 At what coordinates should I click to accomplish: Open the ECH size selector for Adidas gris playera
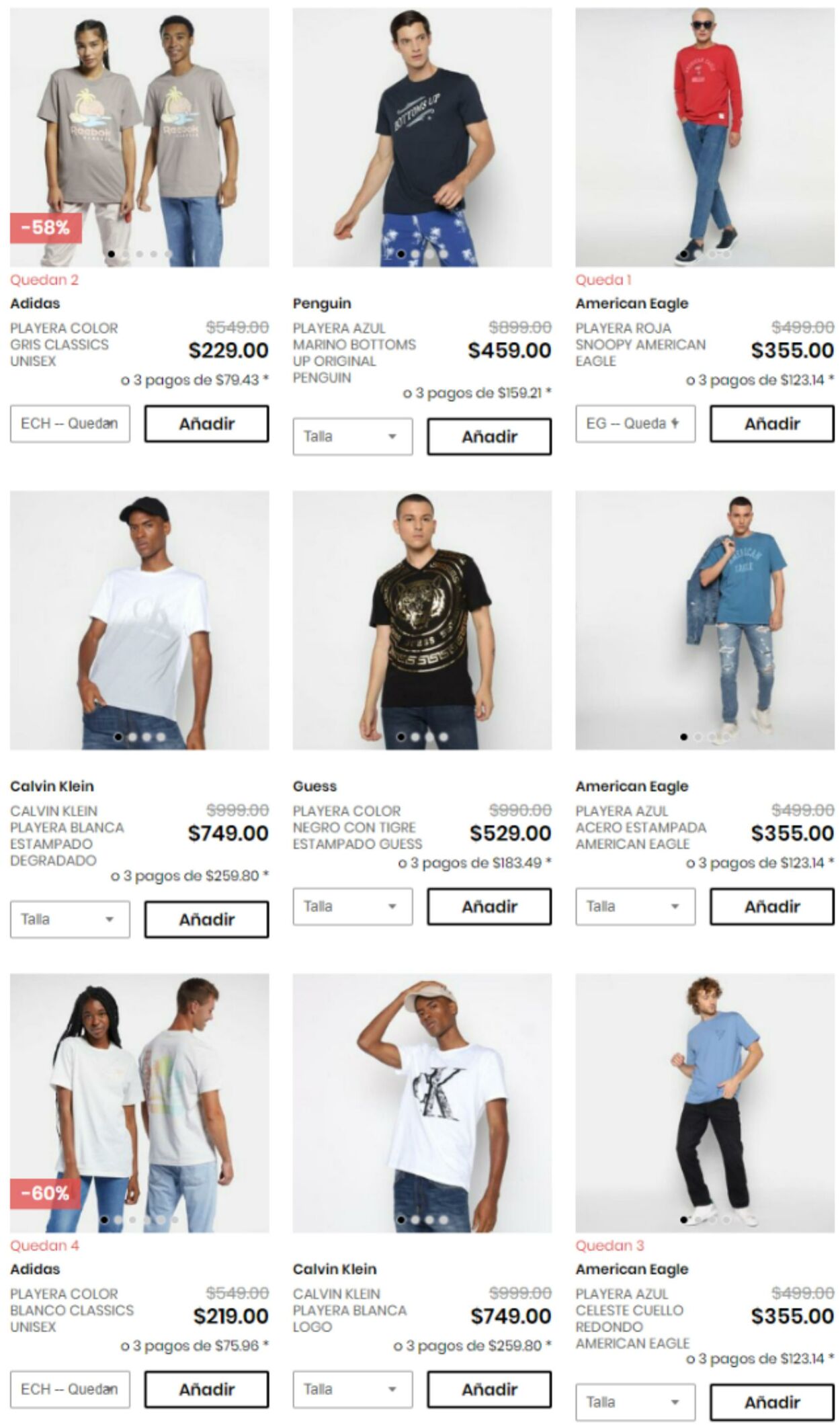[x=70, y=423]
